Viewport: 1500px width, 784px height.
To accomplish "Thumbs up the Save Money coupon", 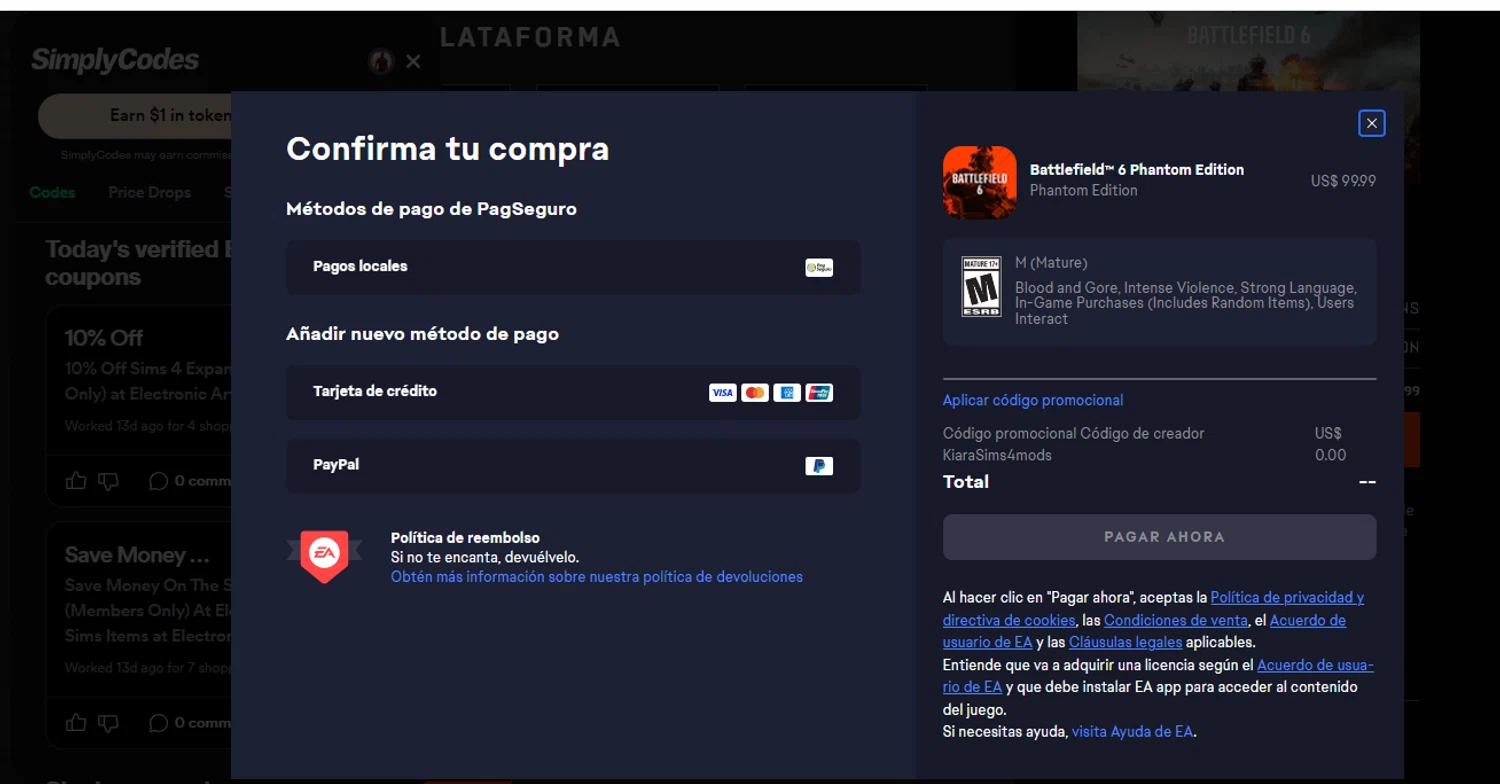I will pyautogui.click(x=76, y=722).
